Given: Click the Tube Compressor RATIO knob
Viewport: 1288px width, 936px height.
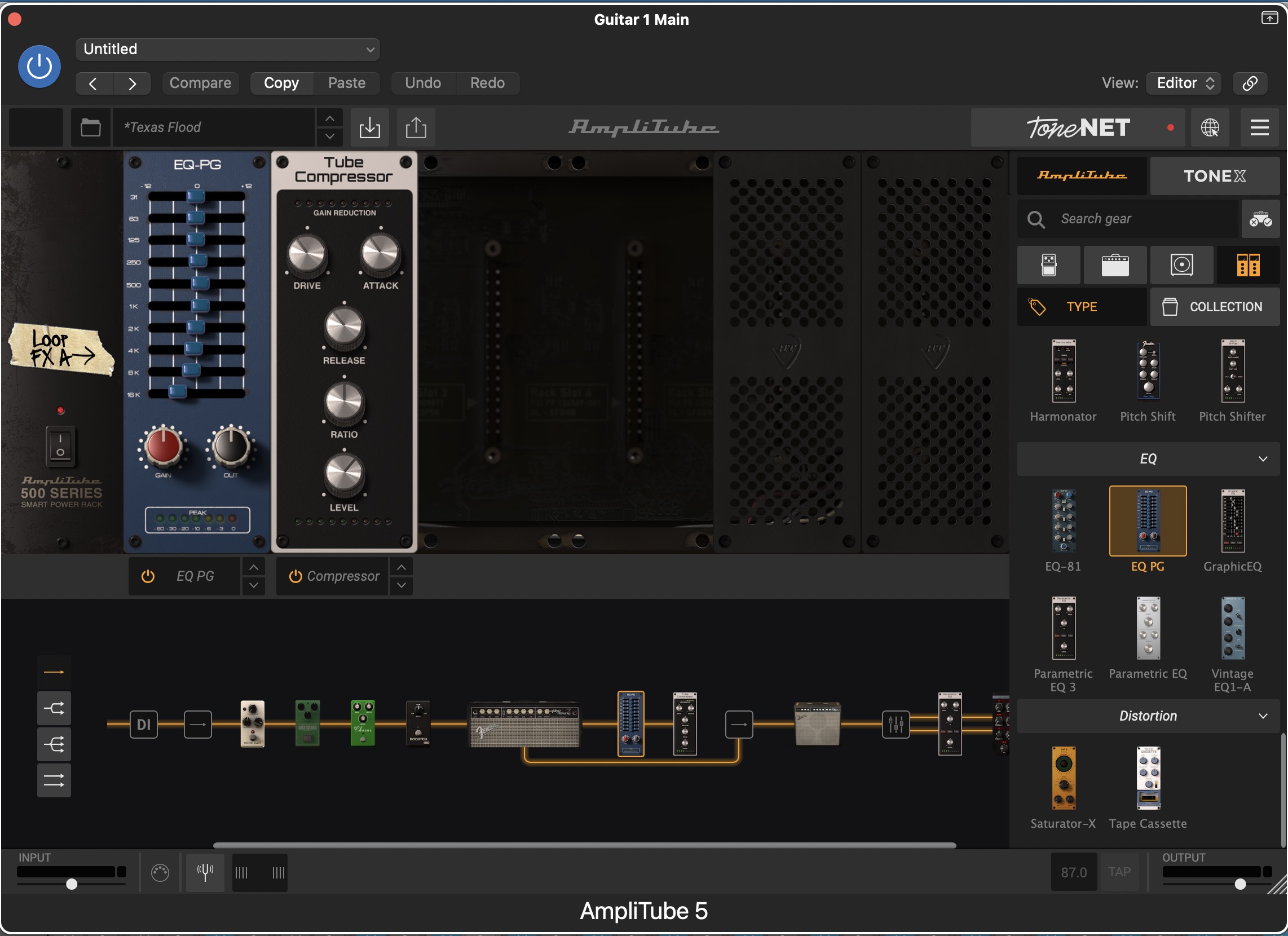Looking at the screenshot, I should [x=343, y=402].
